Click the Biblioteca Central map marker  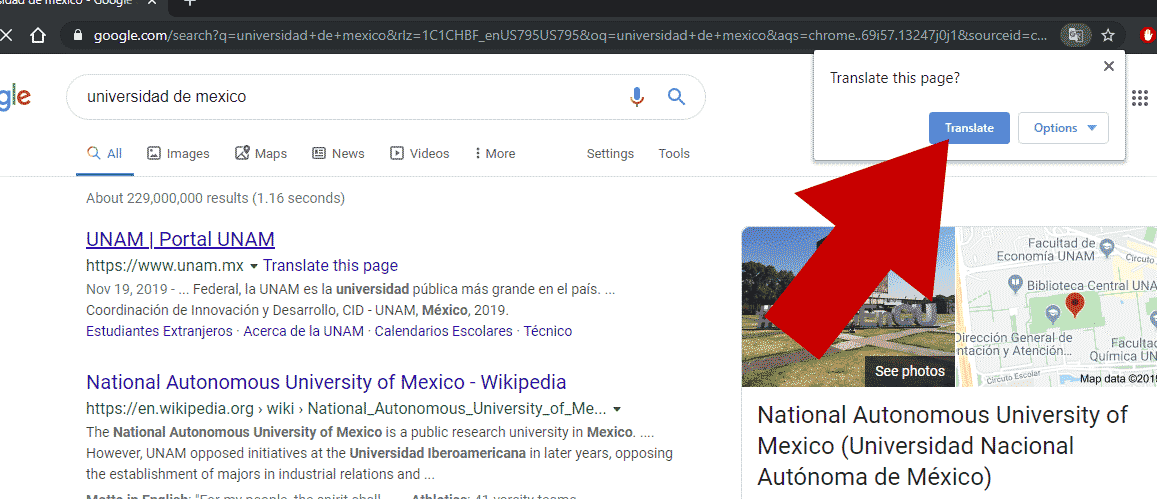(1015, 283)
